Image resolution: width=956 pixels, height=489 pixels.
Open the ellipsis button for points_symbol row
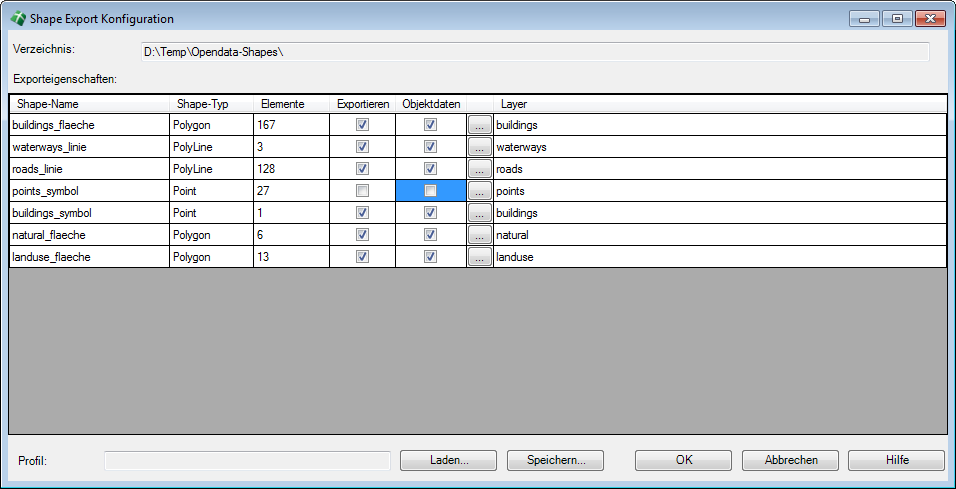479,191
